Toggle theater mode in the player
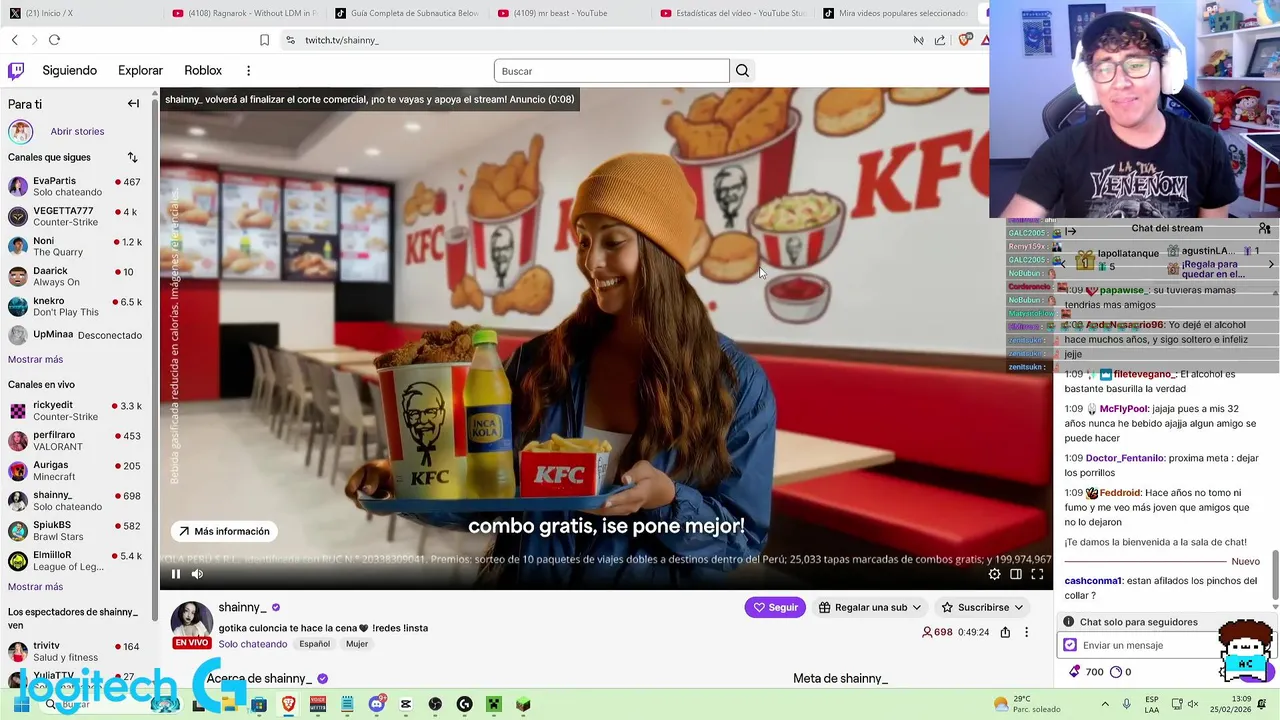This screenshot has width=1280, height=720. (1015, 574)
